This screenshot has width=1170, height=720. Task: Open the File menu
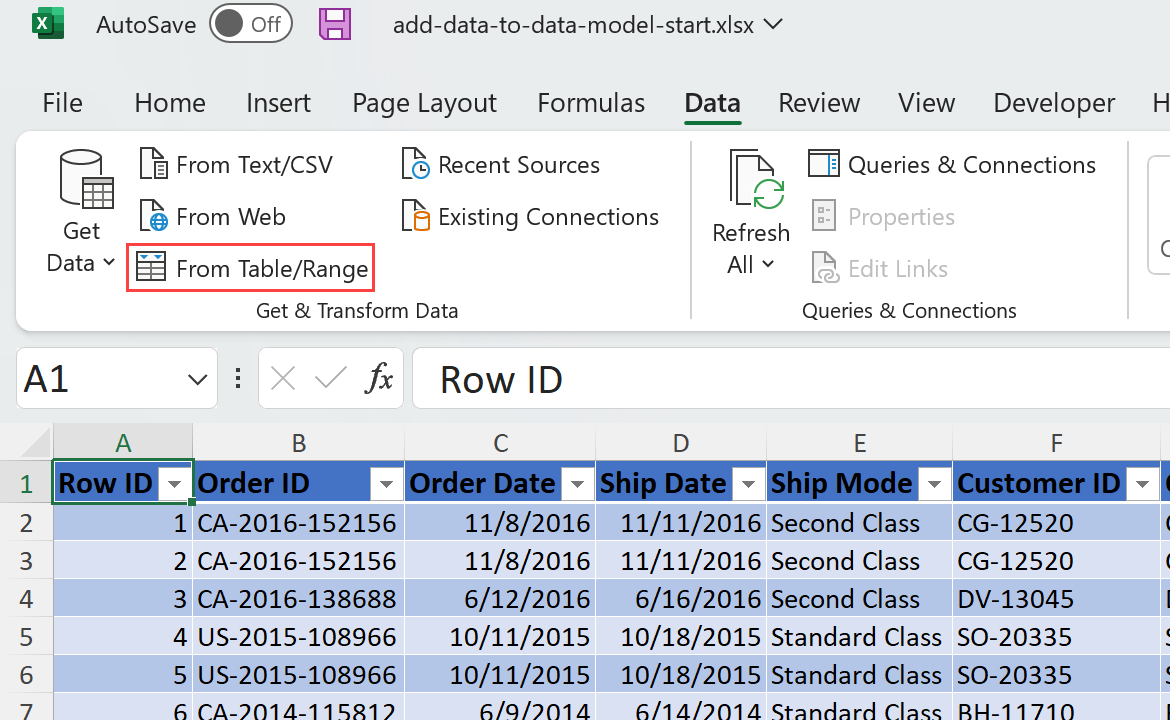click(x=62, y=103)
